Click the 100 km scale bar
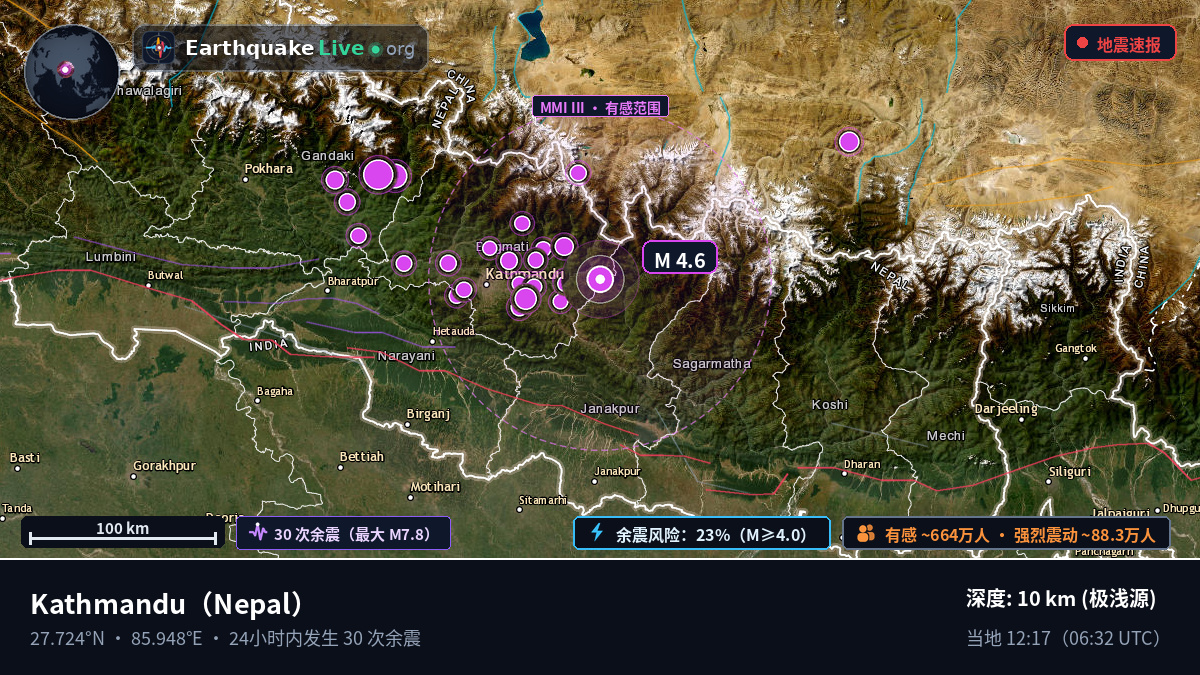 point(122,533)
